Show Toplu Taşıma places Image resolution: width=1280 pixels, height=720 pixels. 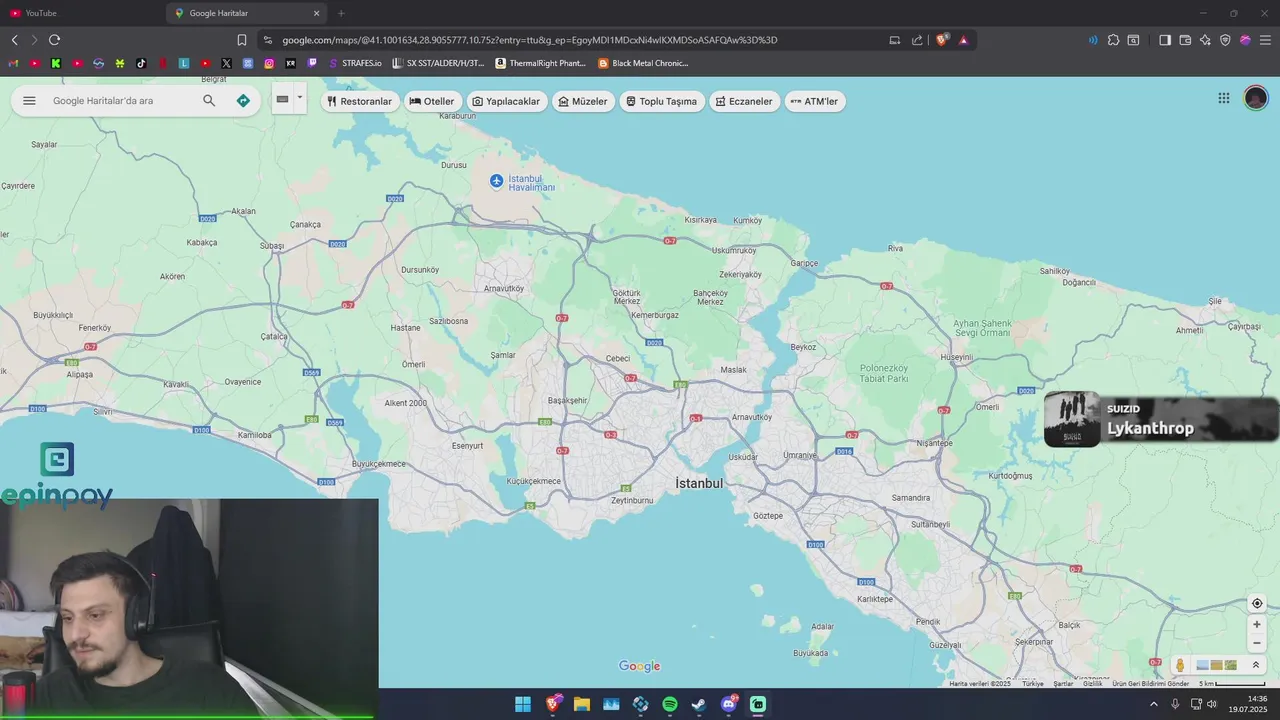[x=662, y=101]
